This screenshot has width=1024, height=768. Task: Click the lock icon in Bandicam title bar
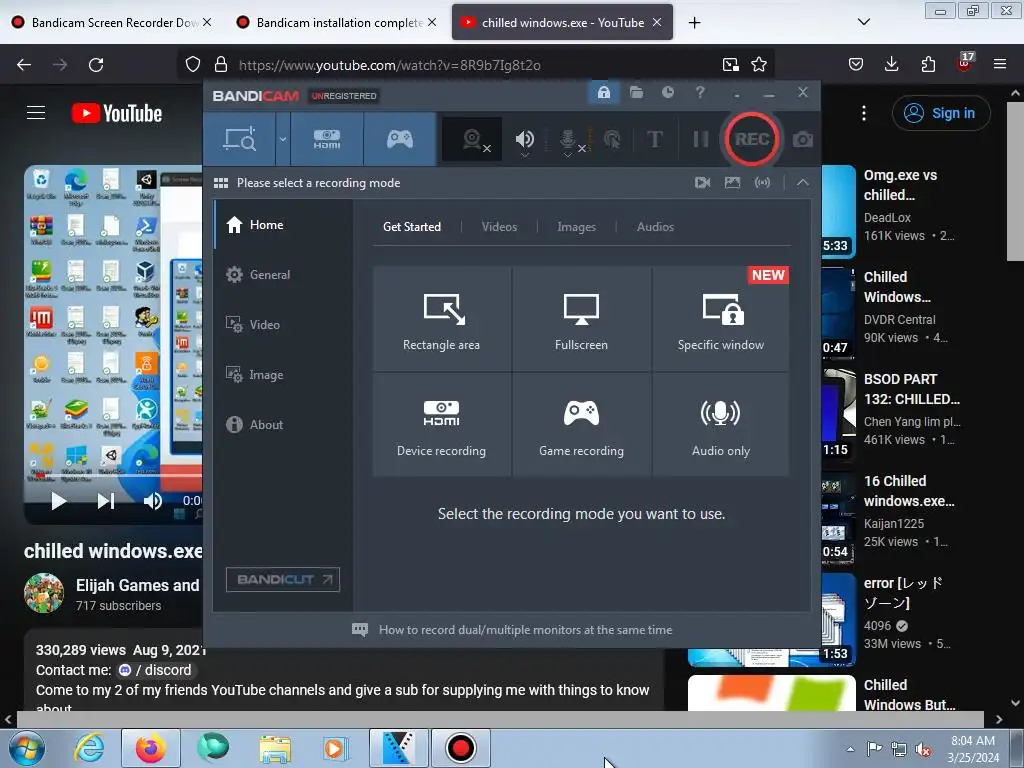click(x=603, y=92)
